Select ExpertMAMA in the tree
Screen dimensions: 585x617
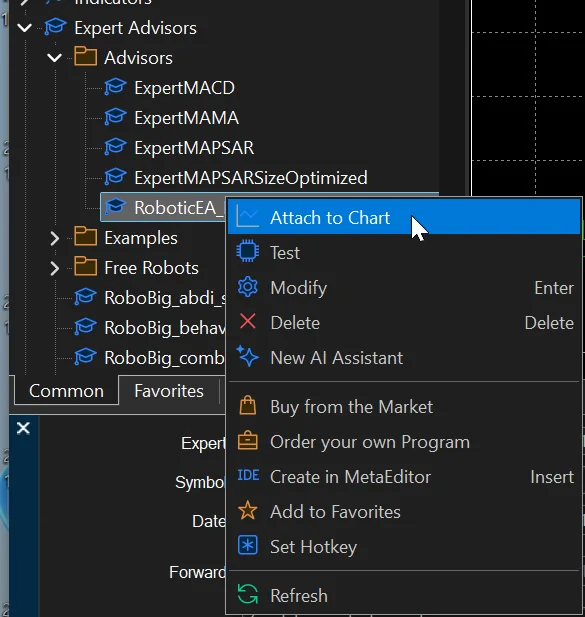(x=186, y=118)
